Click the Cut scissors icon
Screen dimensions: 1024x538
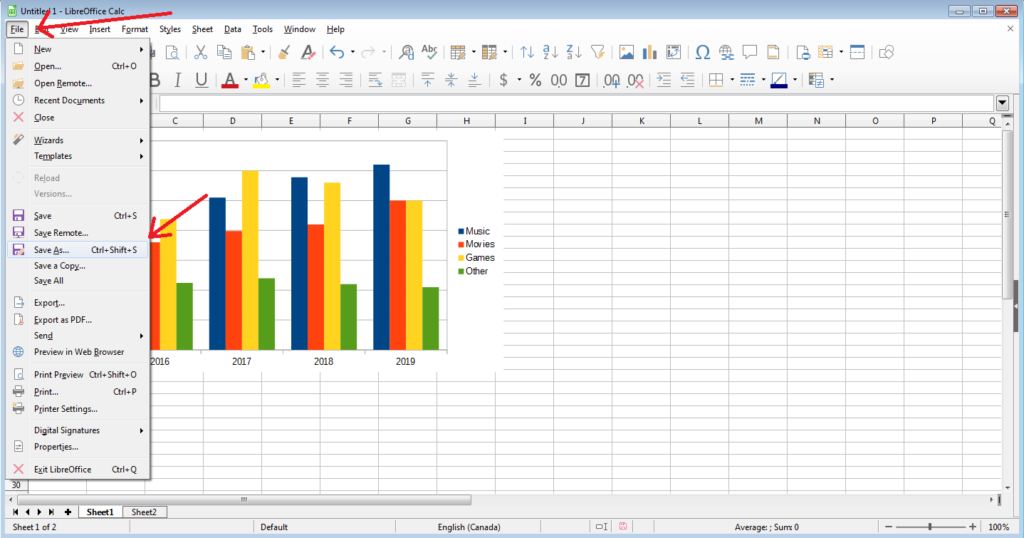[x=200, y=52]
